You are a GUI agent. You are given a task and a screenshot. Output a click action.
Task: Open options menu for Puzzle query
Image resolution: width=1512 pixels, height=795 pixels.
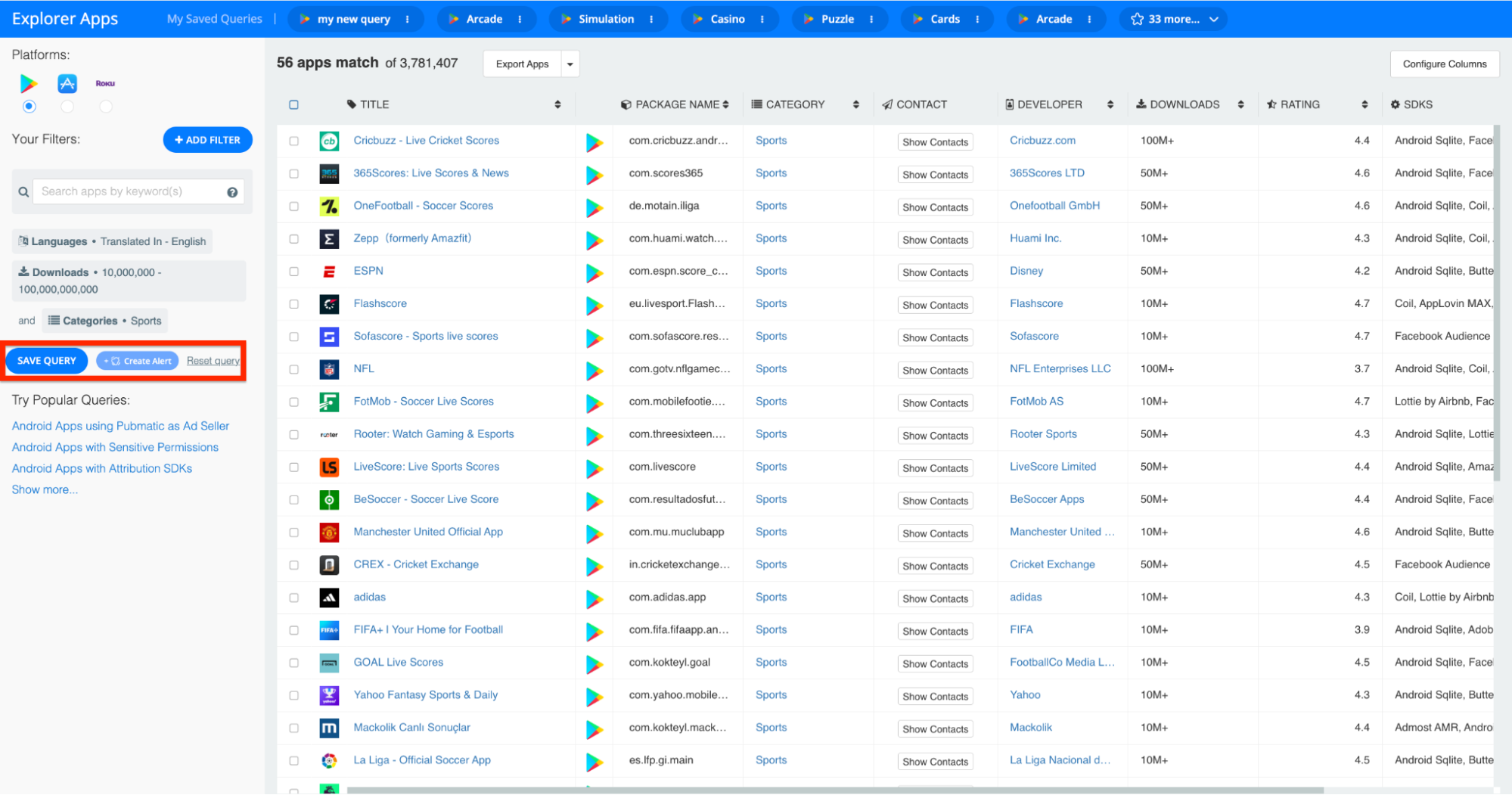coord(871,19)
